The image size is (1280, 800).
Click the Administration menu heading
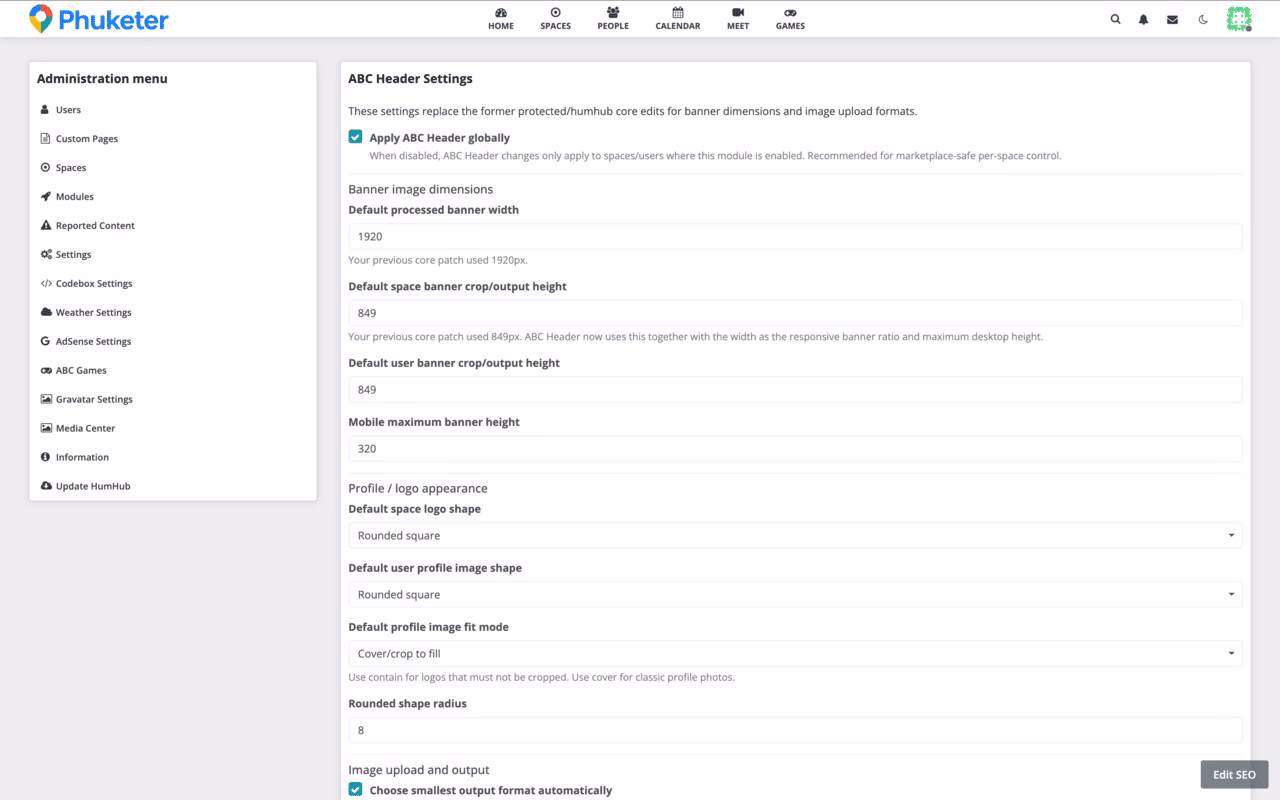(x=102, y=79)
